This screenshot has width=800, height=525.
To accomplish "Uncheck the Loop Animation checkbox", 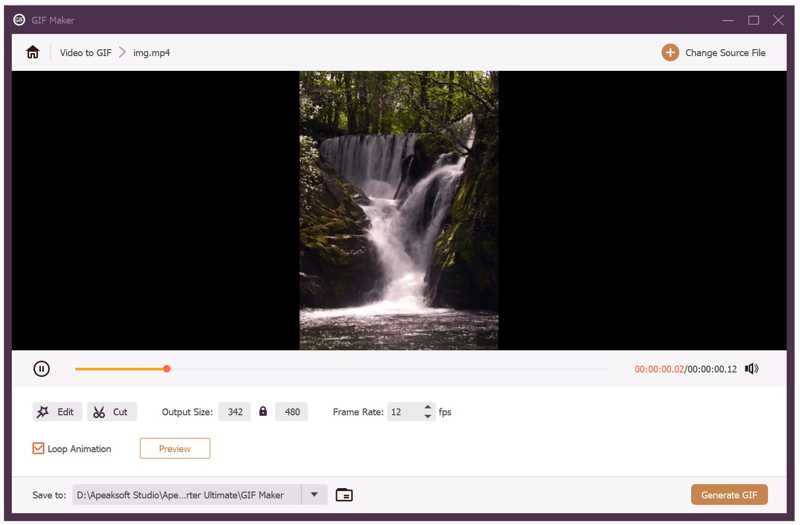I will (38, 448).
